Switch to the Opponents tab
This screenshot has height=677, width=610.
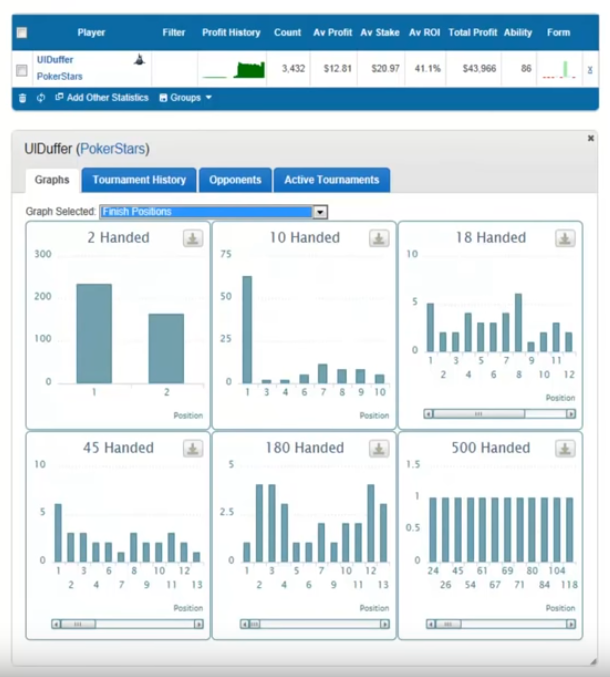point(235,180)
